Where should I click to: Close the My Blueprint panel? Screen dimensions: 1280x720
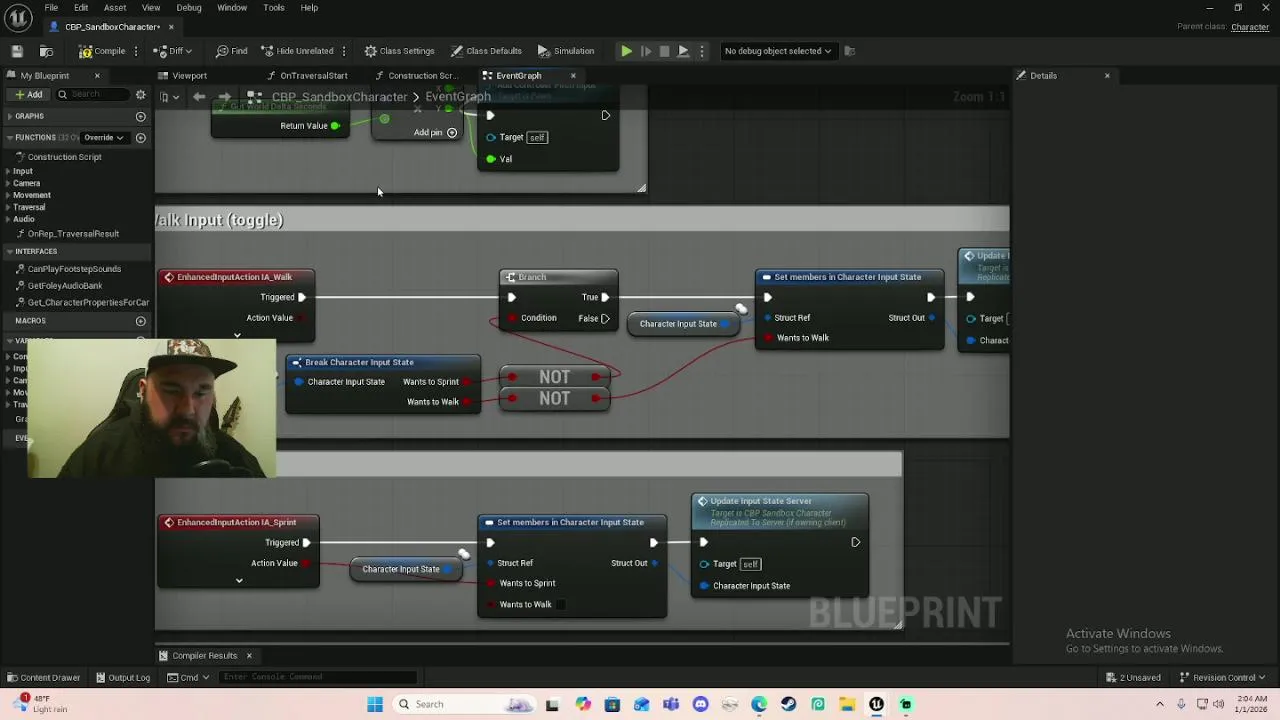(97, 76)
